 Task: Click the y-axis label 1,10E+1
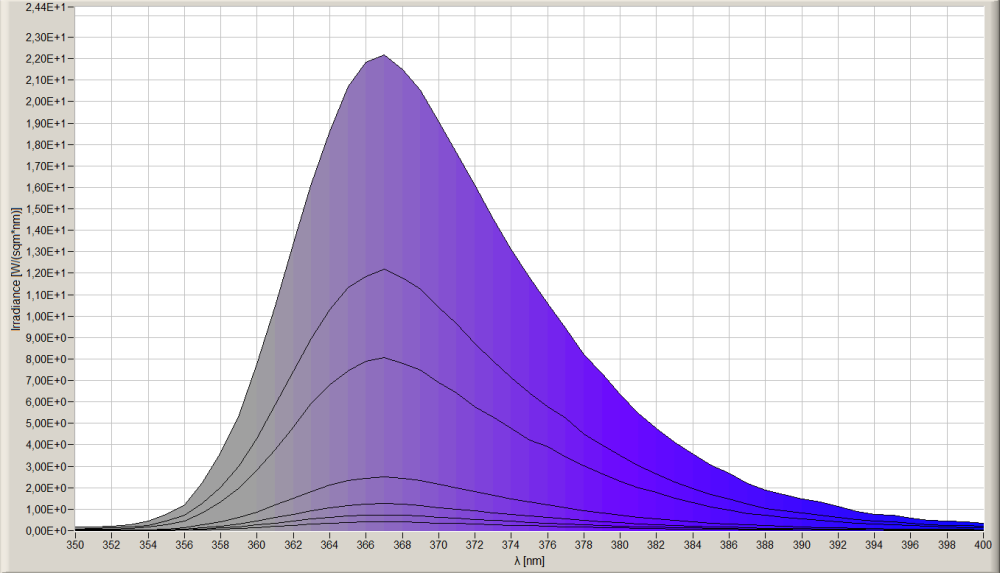pyautogui.click(x=44, y=295)
